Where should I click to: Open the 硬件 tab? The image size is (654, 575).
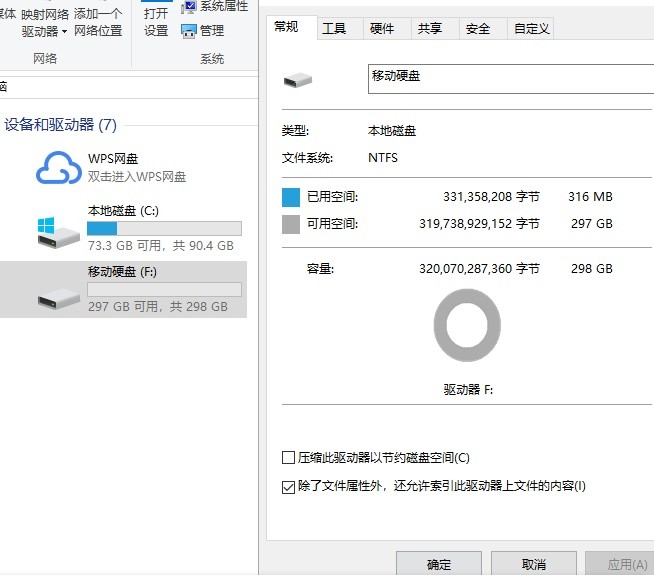pos(387,28)
